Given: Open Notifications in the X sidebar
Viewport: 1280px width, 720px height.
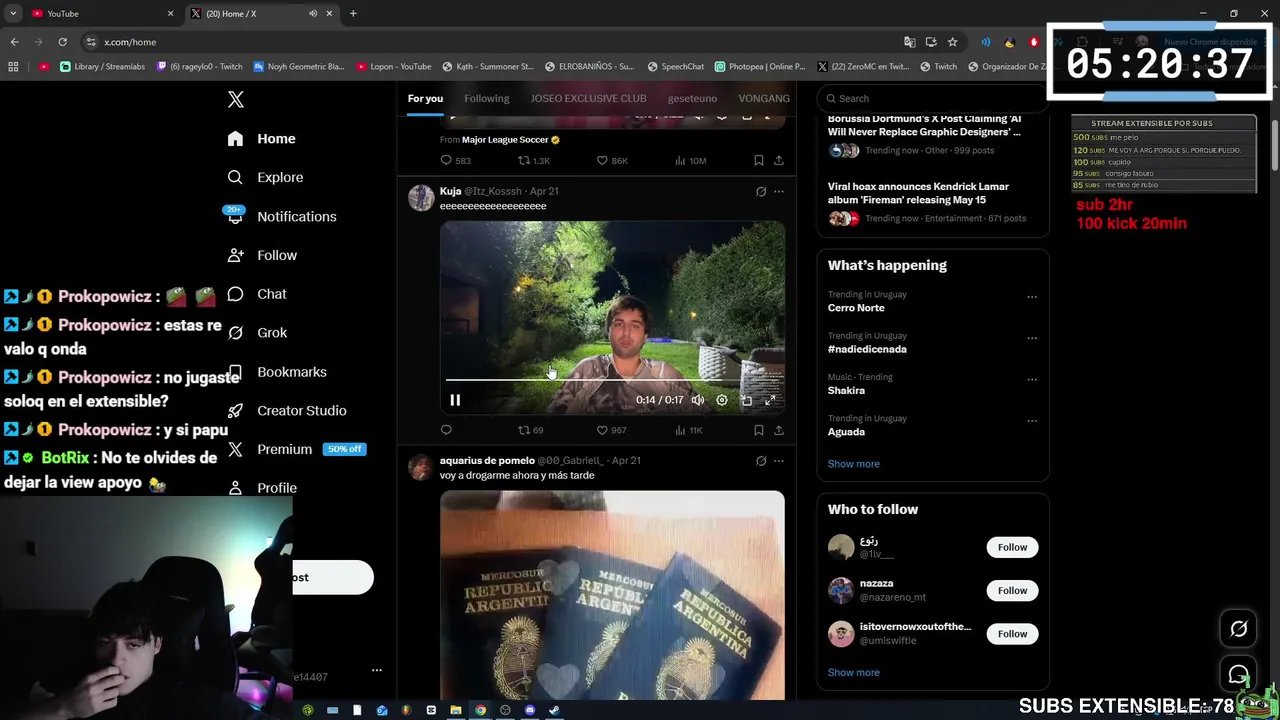Looking at the screenshot, I should coord(281,216).
